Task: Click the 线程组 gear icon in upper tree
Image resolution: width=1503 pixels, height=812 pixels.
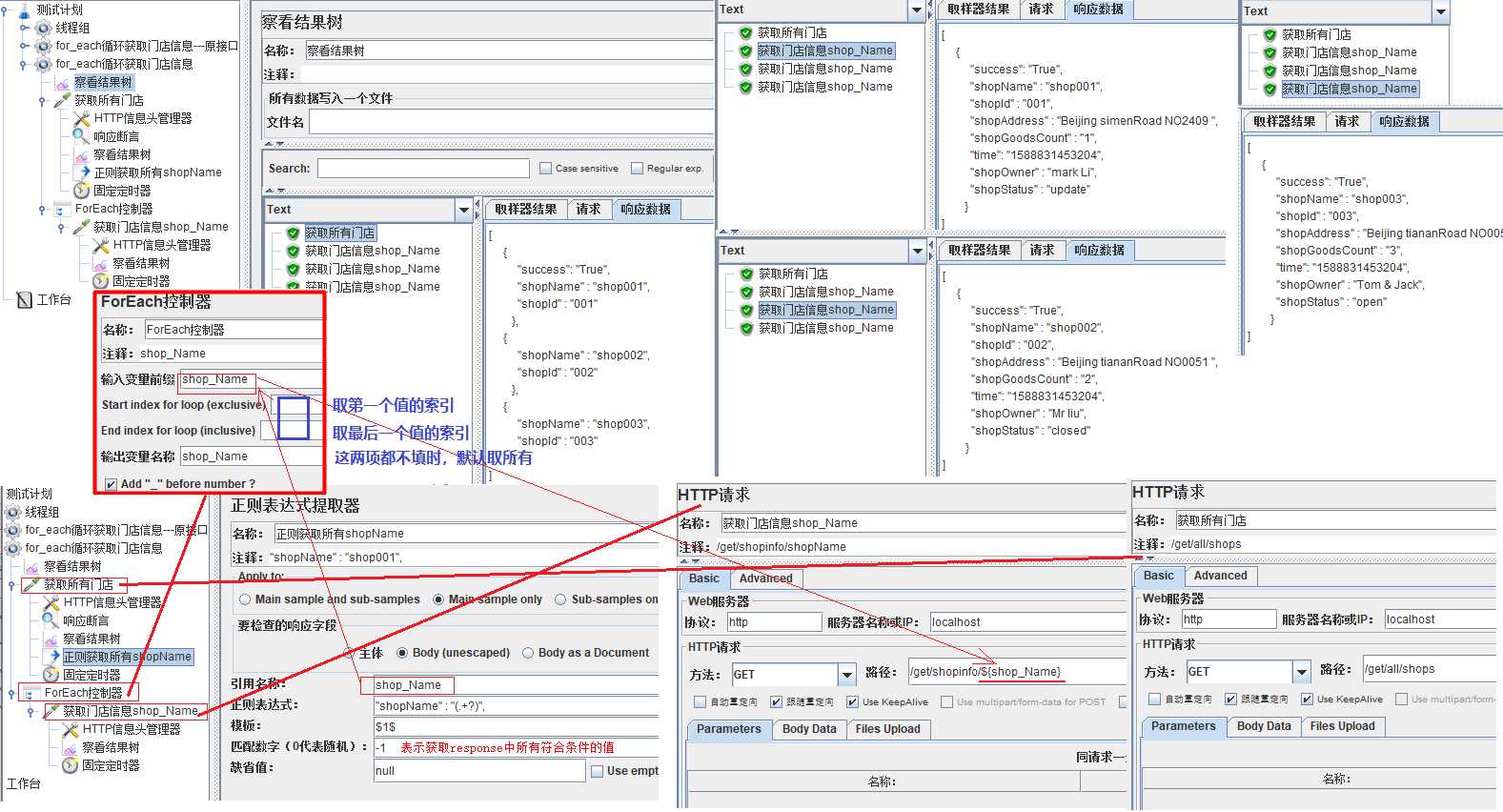Action: pos(44,28)
